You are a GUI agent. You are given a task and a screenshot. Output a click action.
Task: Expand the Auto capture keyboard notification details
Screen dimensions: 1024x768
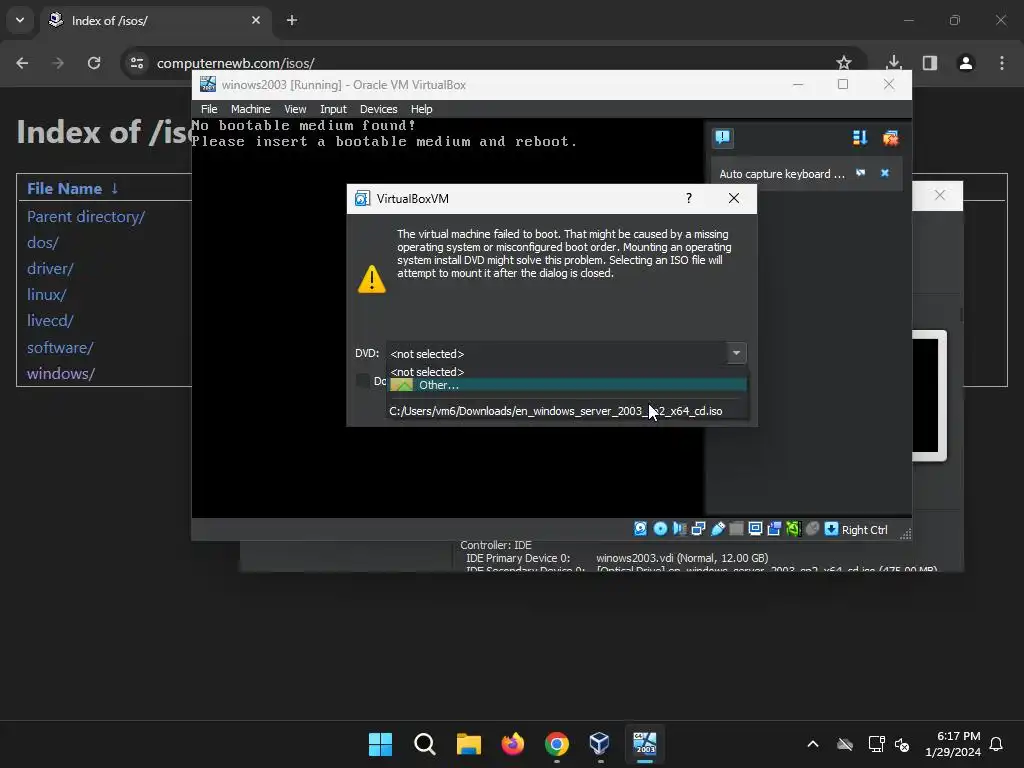click(861, 173)
